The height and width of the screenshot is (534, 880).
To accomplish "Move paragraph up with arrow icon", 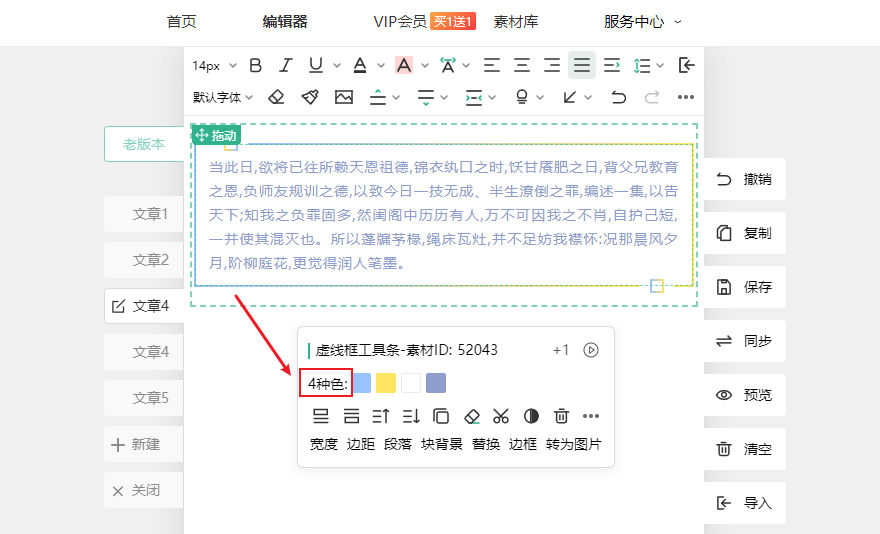I will 381,416.
